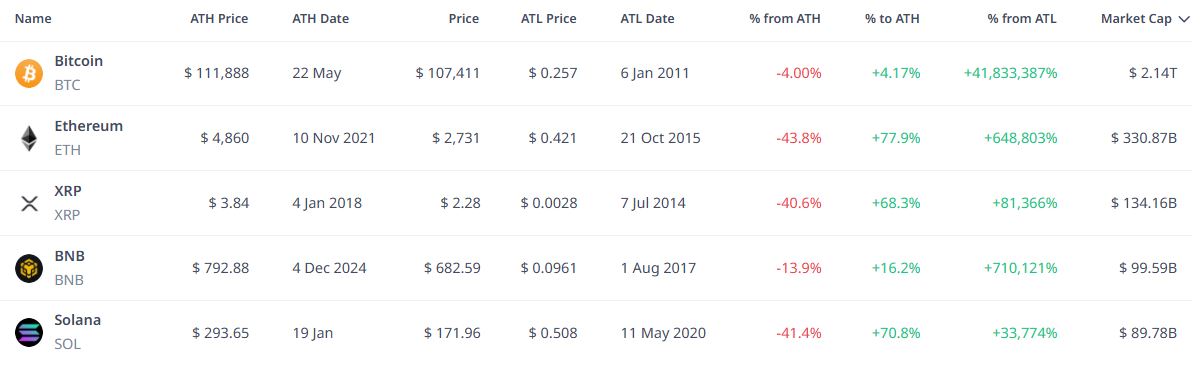1202x365 pixels.
Task: Sort by % from ATH header
Action: point(785,18)
